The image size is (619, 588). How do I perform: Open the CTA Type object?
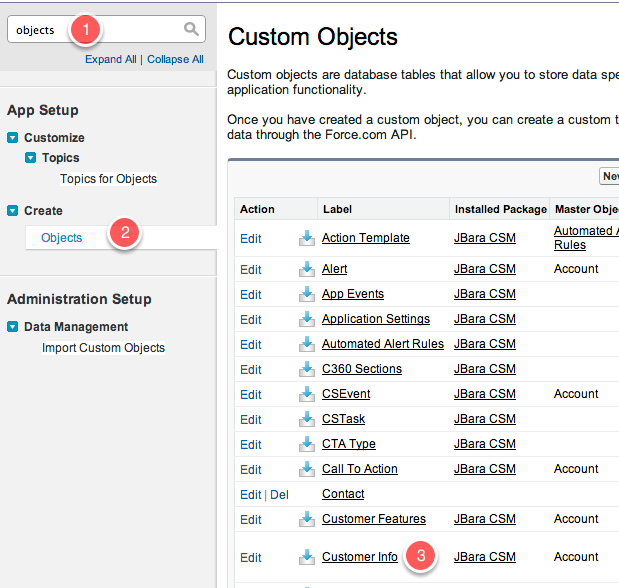point(349,444)
